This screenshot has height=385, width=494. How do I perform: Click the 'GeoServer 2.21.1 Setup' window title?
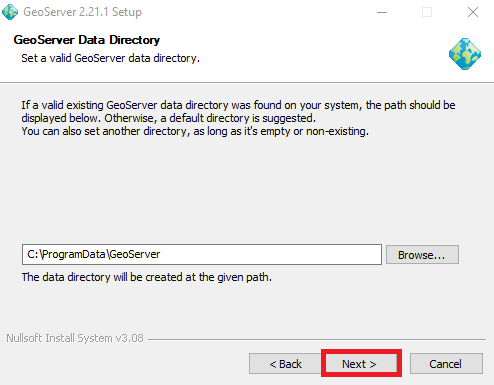[82, 12]
